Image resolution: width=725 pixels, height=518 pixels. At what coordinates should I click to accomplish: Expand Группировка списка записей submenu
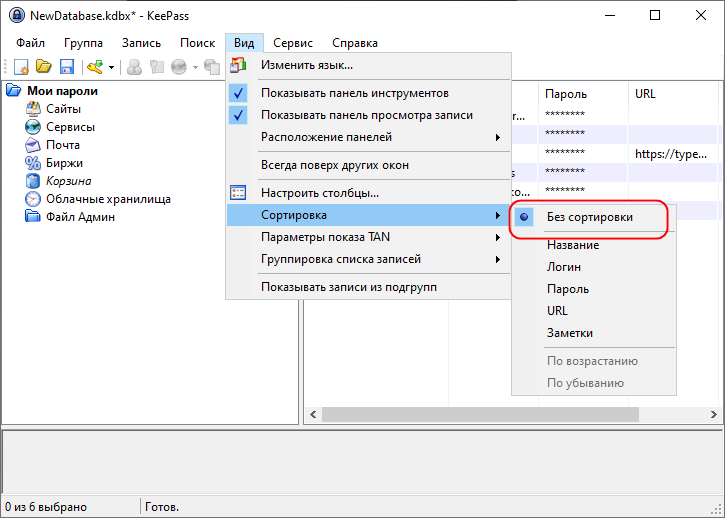tap(369, 259)
